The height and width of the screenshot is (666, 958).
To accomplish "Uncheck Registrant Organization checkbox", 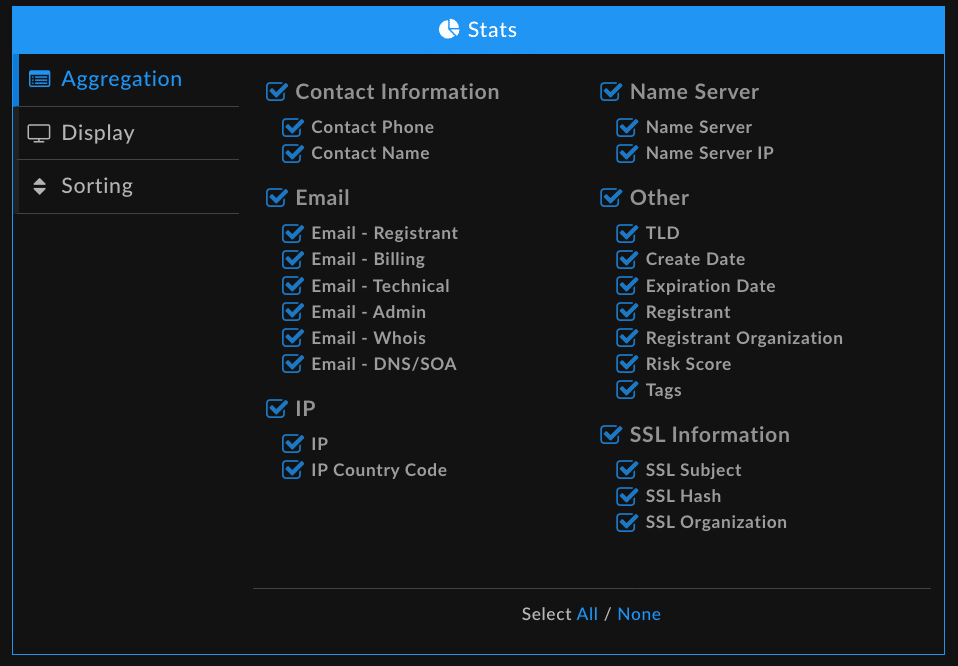I will pos(627,338).
